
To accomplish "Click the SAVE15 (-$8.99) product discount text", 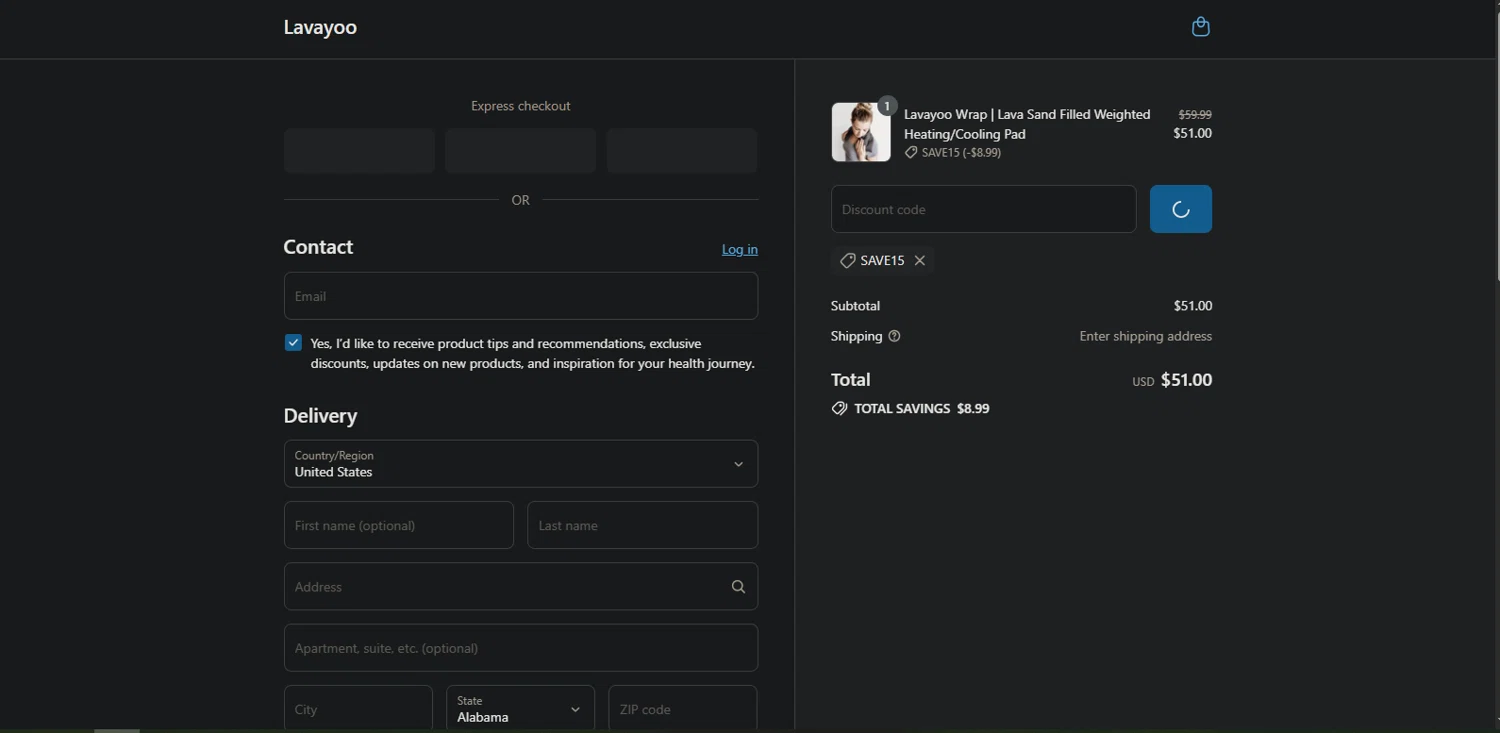I will 962,153.
